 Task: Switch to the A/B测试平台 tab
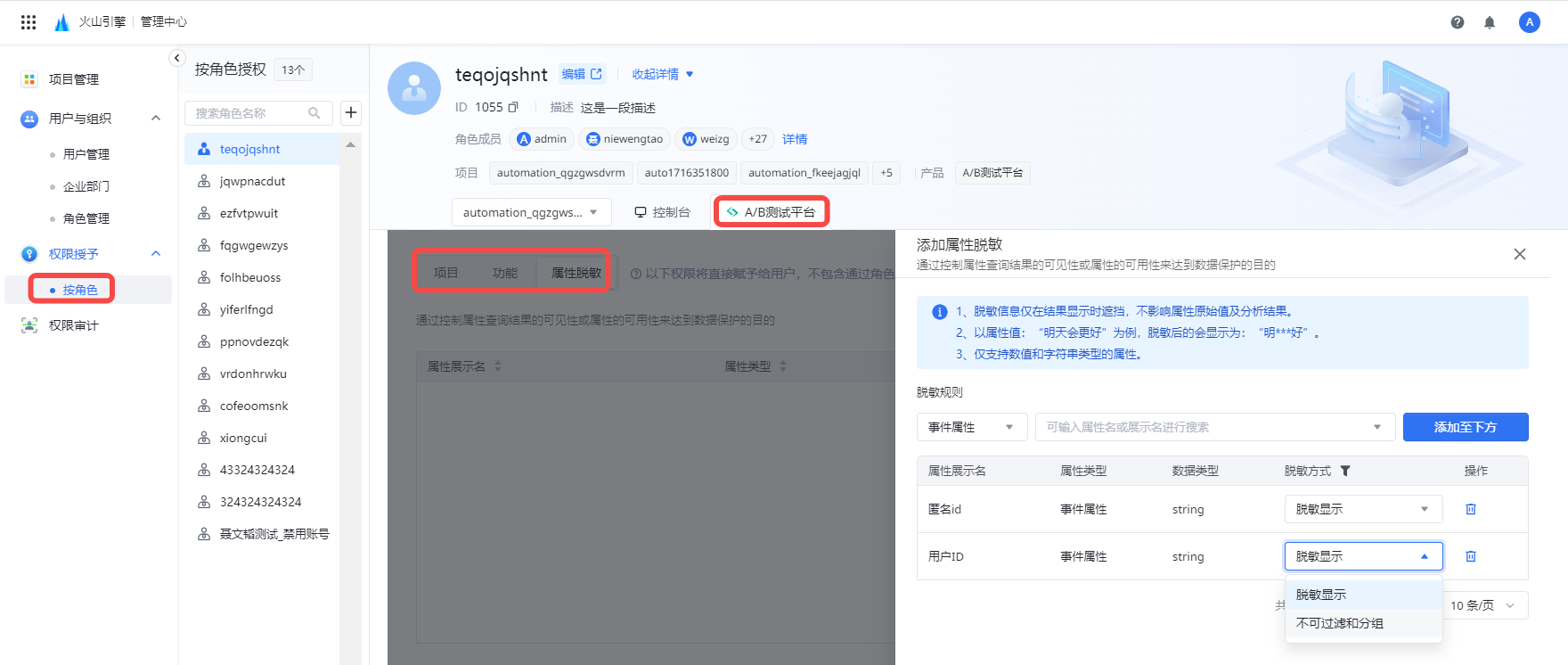point(771,212)
